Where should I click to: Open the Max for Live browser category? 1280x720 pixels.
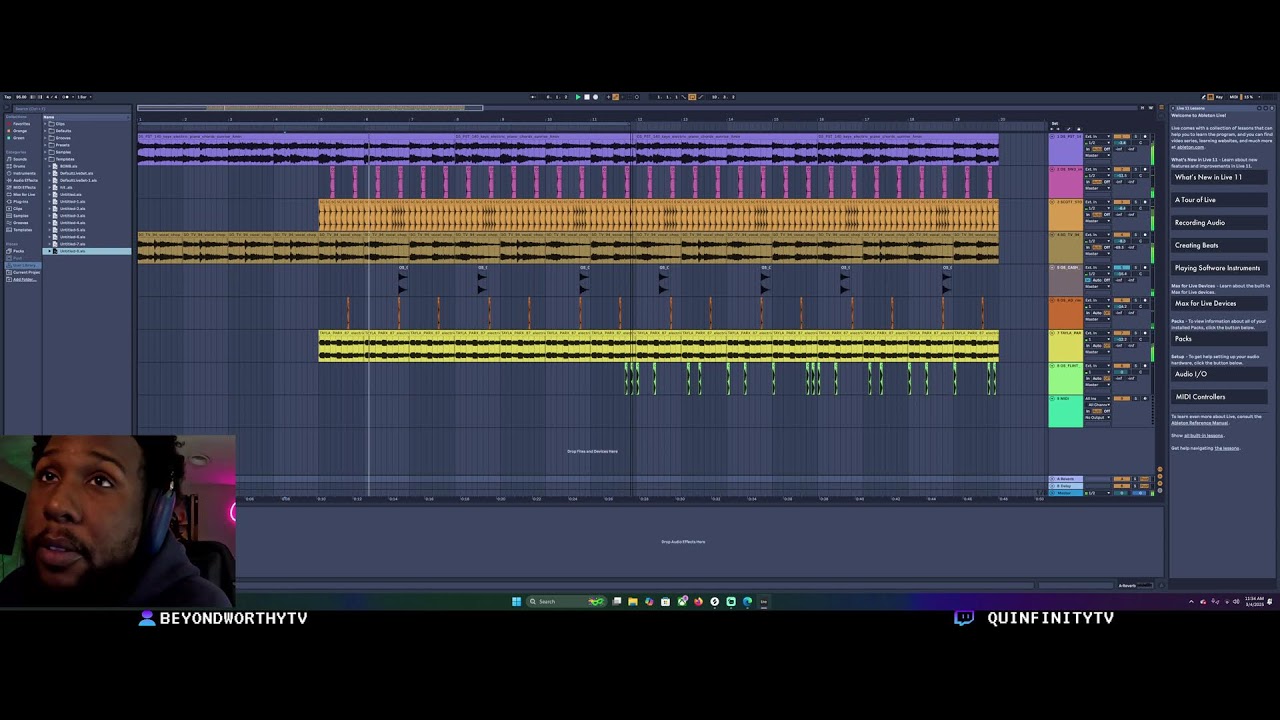(21, 195)
